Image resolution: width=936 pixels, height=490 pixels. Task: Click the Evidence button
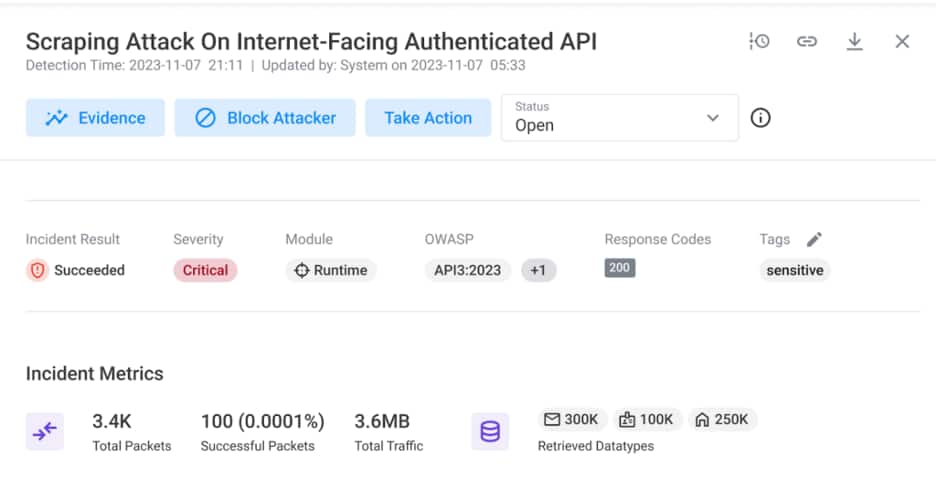click(x=95, y=118)
